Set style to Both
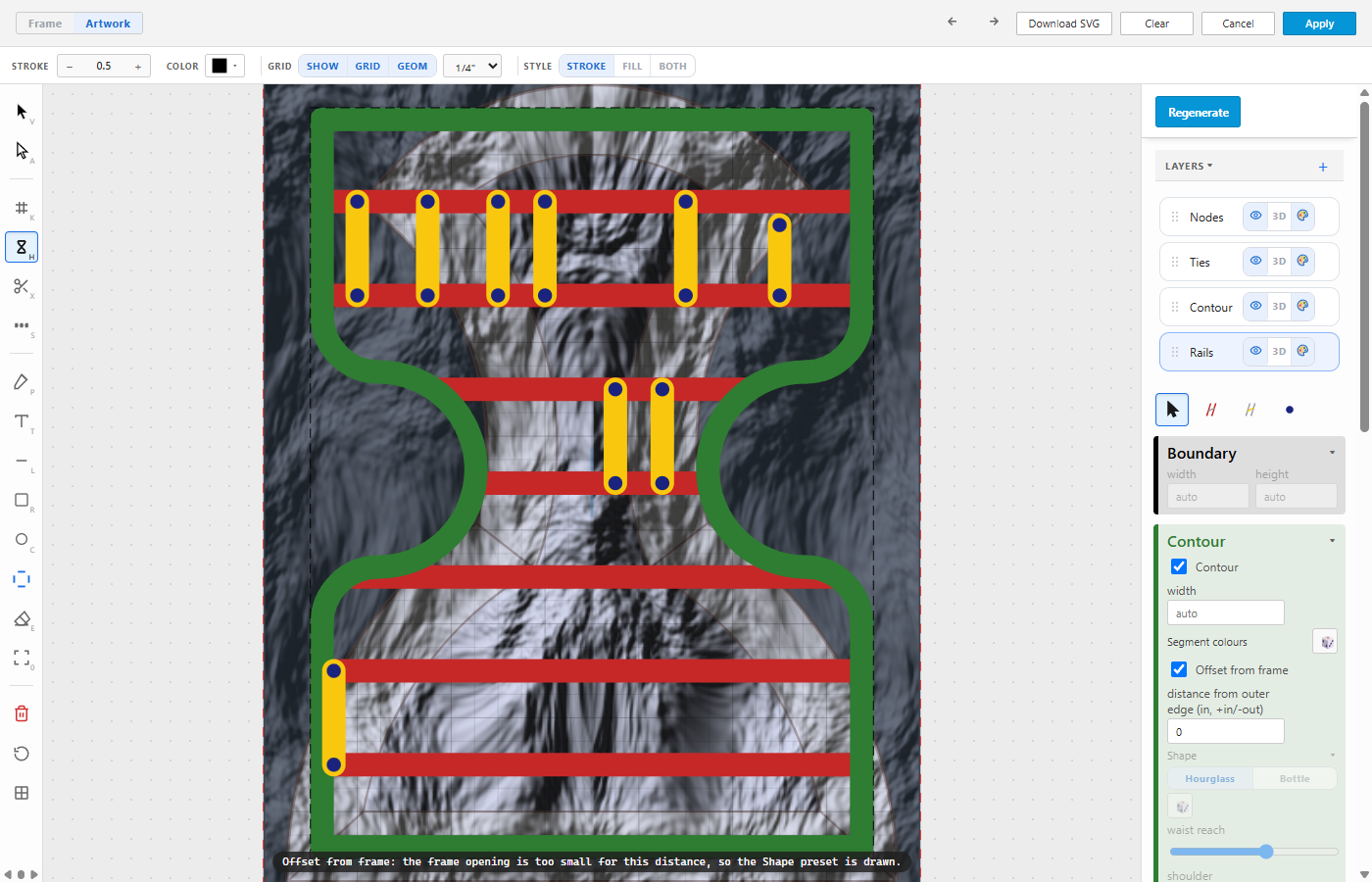 672,67
